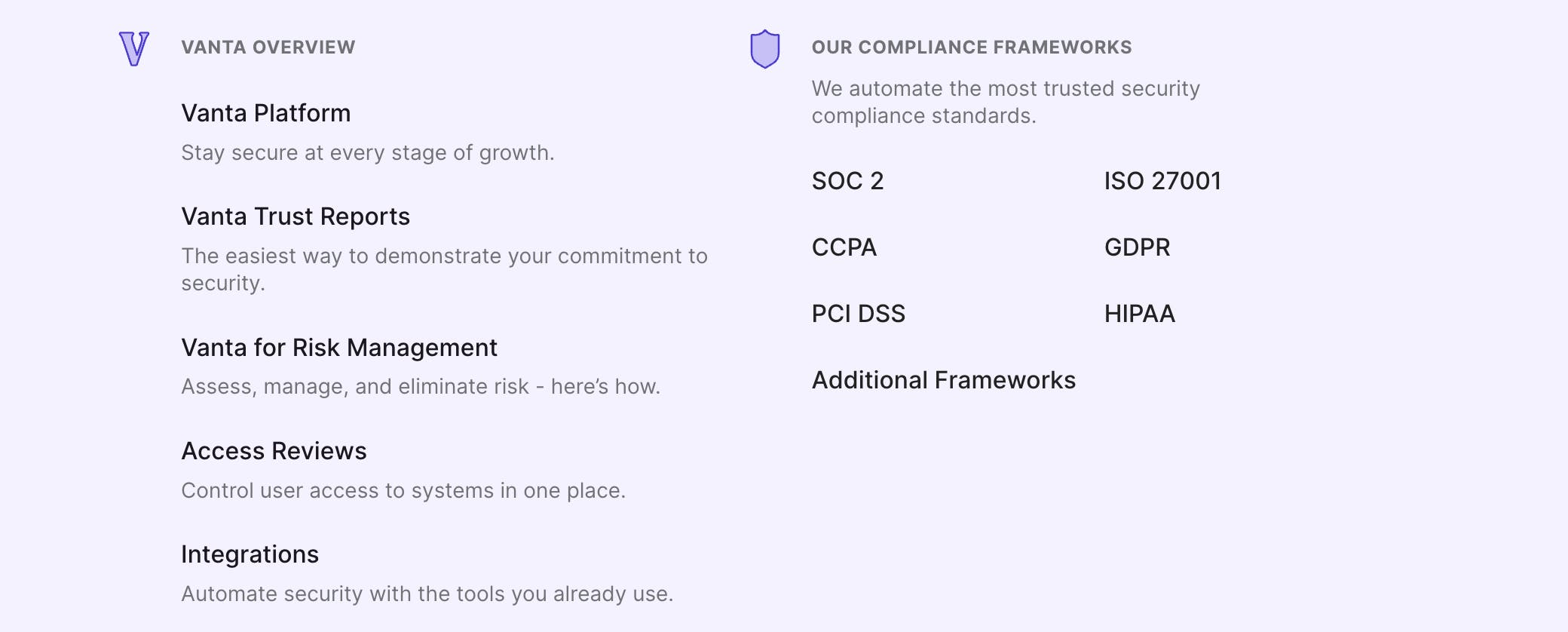Click "Control user access to systems" text
Screen dimensions: 1568x632
(x=403, y=491)
